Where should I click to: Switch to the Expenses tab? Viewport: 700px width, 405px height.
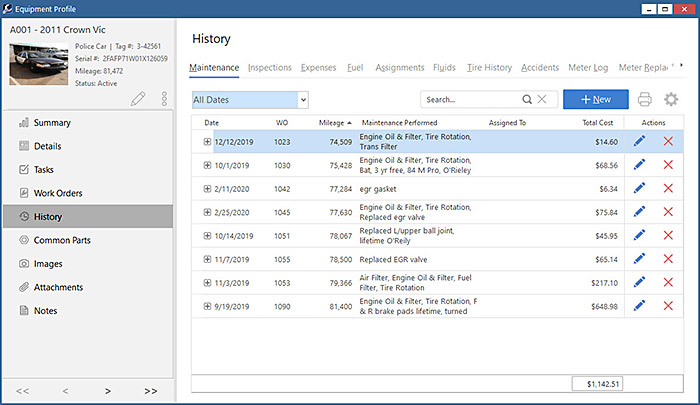pos(318,67)
